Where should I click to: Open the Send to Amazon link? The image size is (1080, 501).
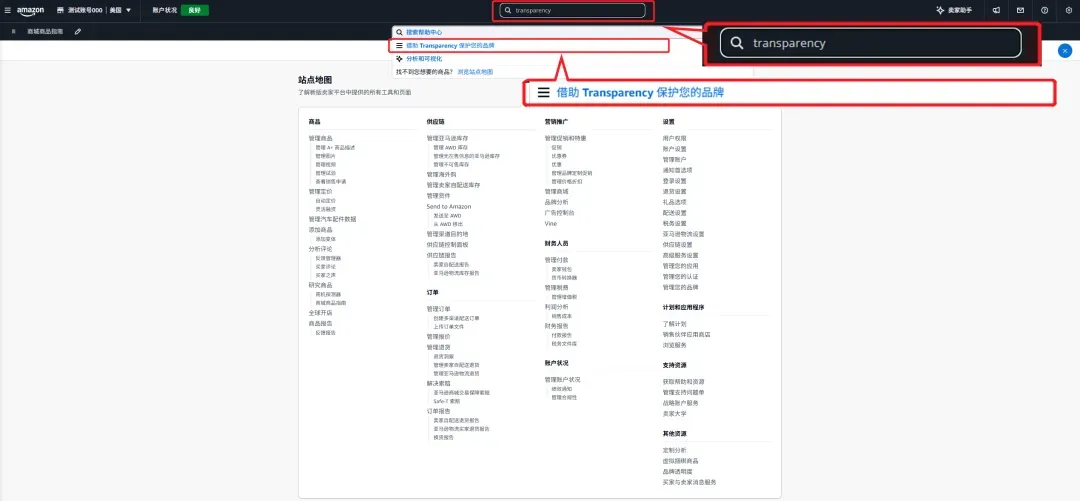[x=449, y=207]
